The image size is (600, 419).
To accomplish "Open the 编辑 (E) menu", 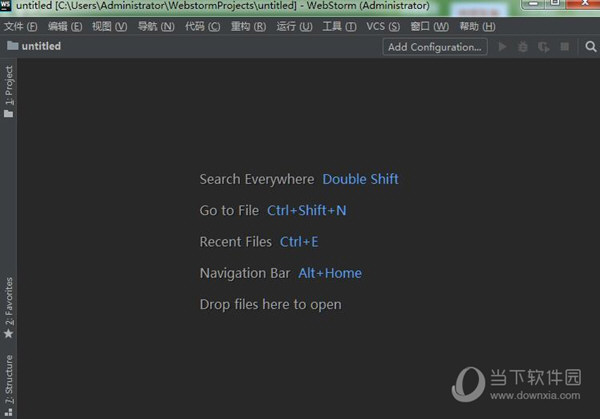I will tap(65, 26).
